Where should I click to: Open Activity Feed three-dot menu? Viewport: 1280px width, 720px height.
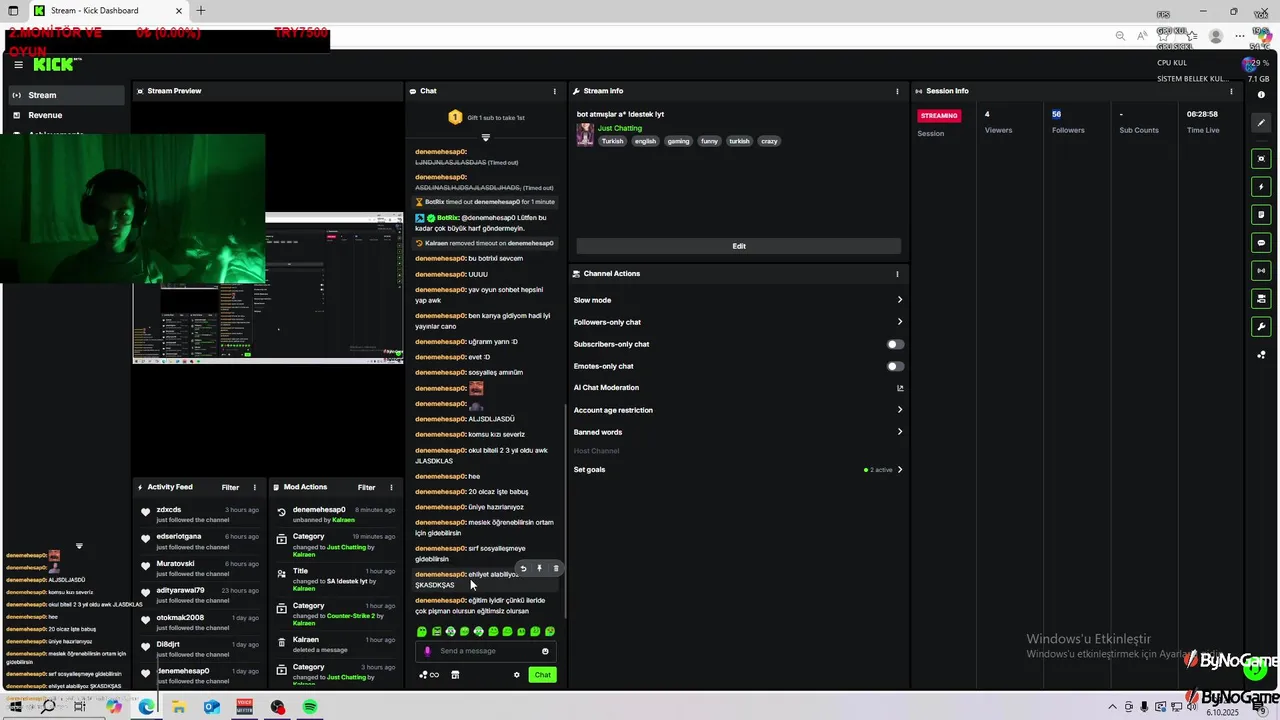point(255,488)
